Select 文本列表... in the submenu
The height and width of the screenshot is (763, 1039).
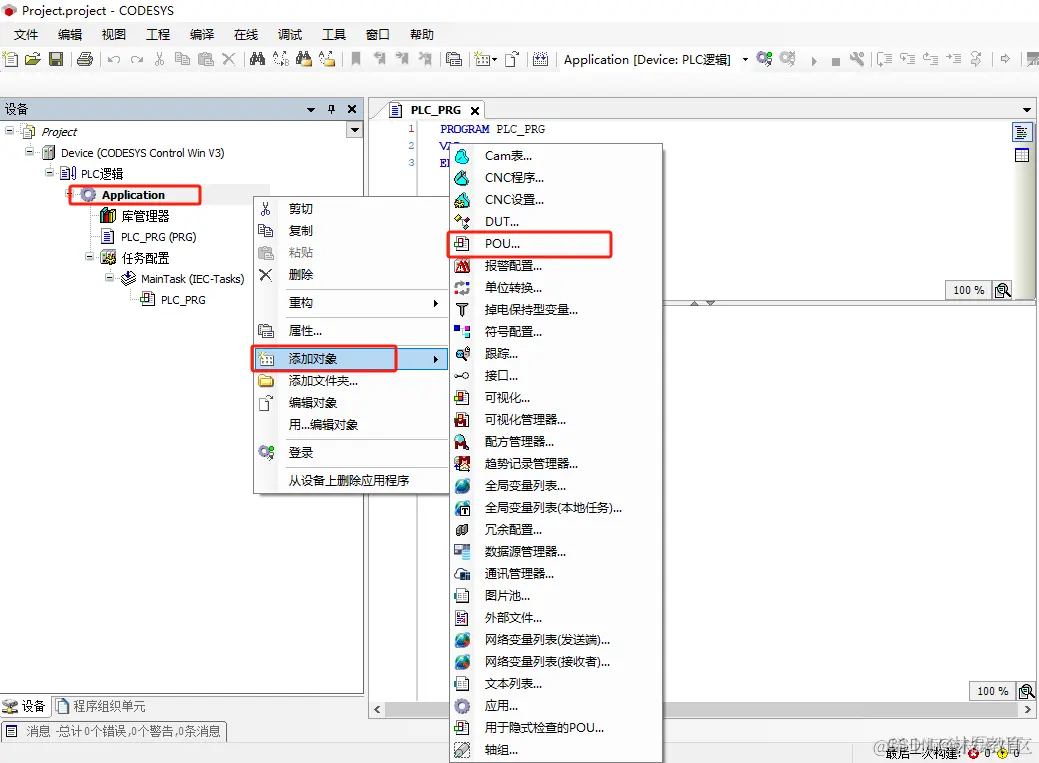click(556, 683)
